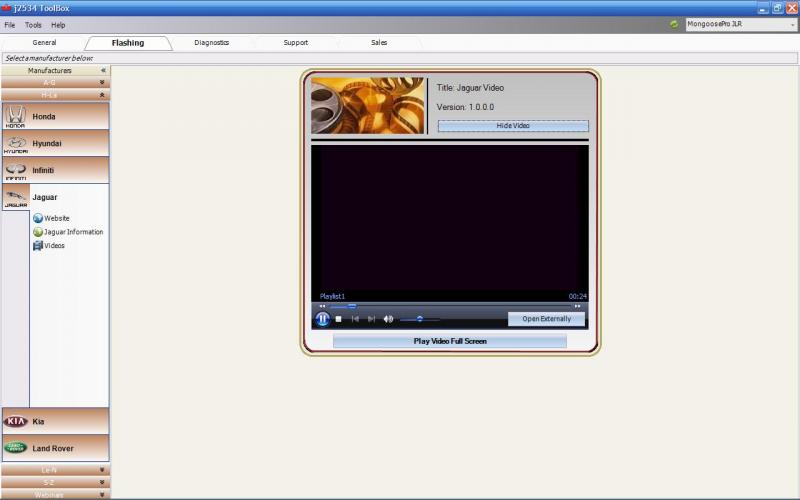800x500 pixels.
Task: Skip to next track in player
Action: click(x=371, y=319)
